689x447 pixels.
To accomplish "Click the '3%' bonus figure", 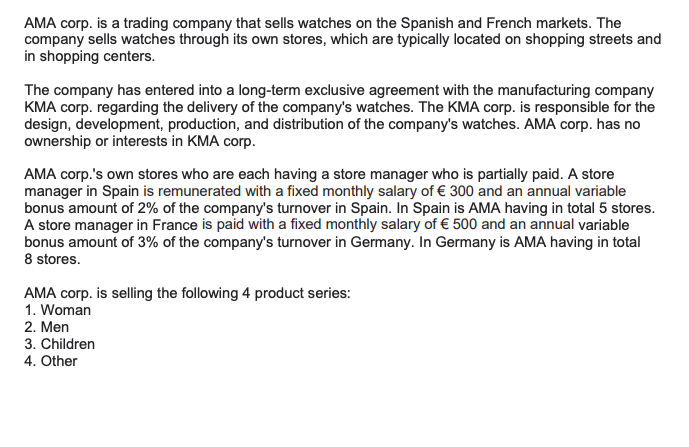I will (x=148, y=242).
